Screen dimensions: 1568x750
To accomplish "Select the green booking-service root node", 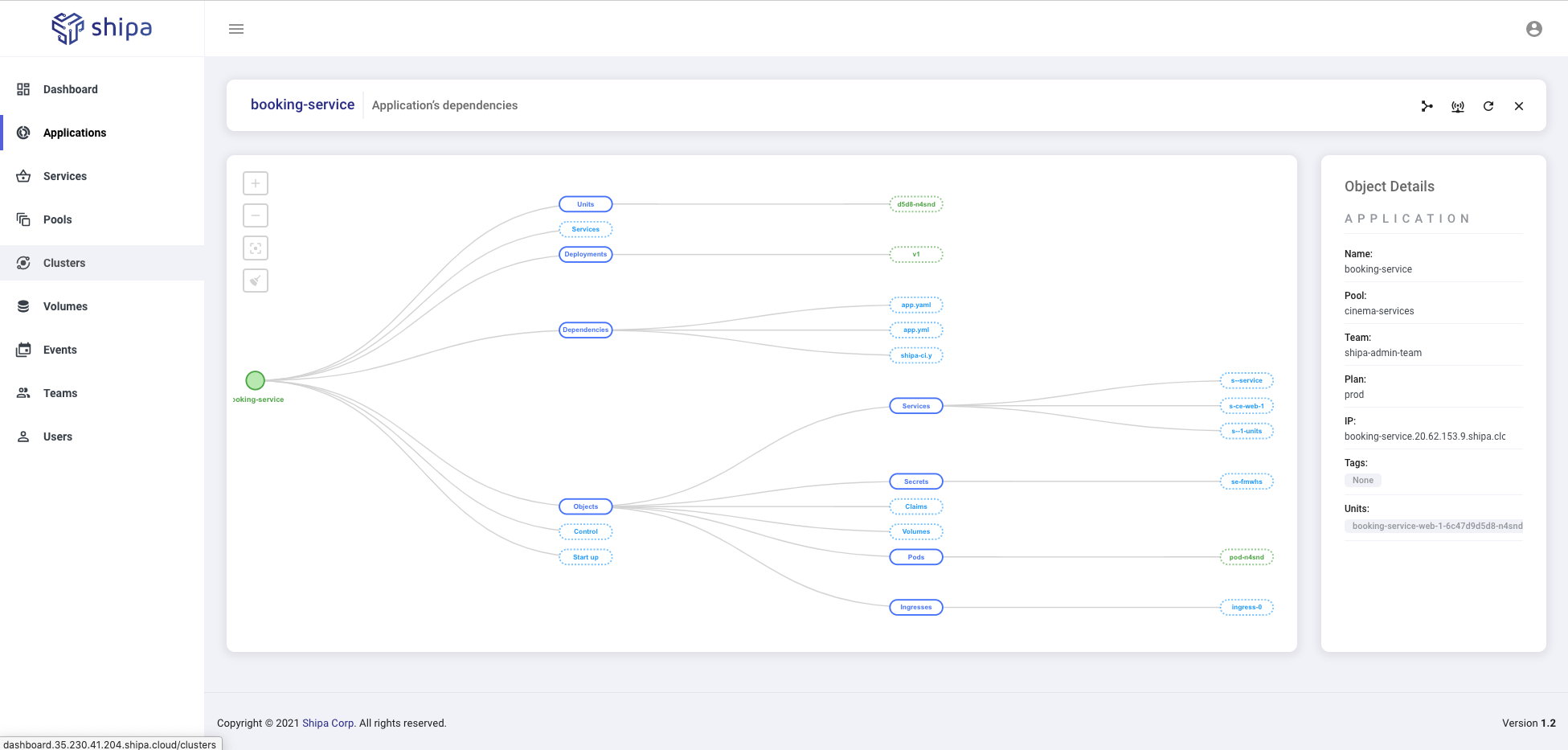I will click(x=255, y=380).
